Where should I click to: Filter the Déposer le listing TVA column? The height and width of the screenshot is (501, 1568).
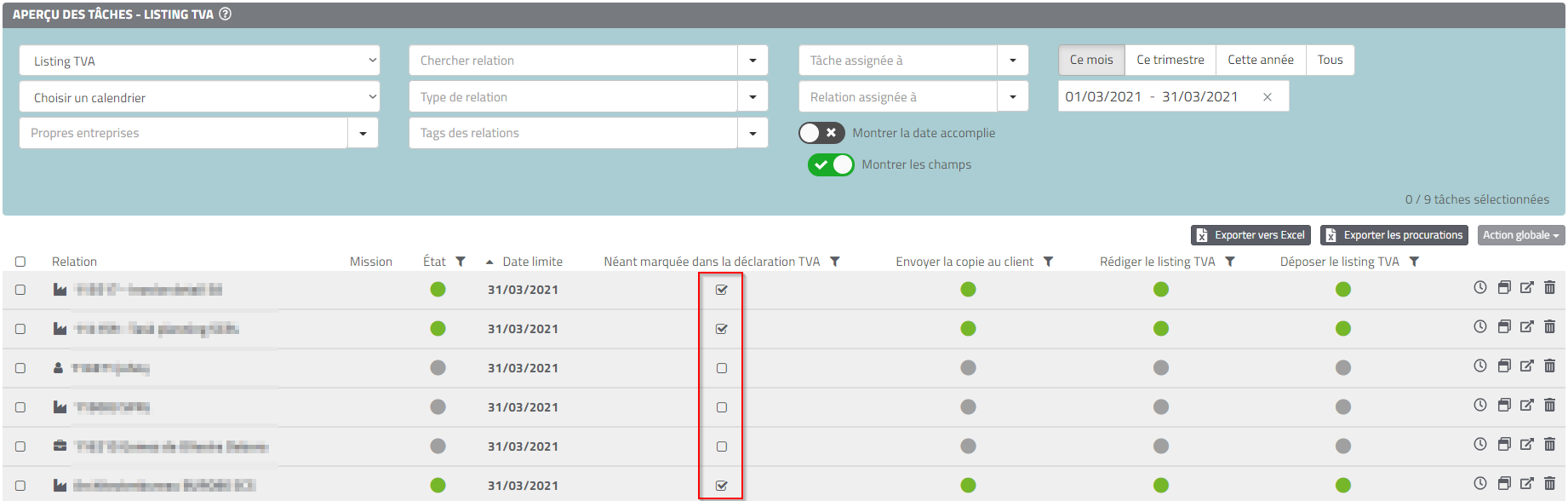pos(1414,262)
